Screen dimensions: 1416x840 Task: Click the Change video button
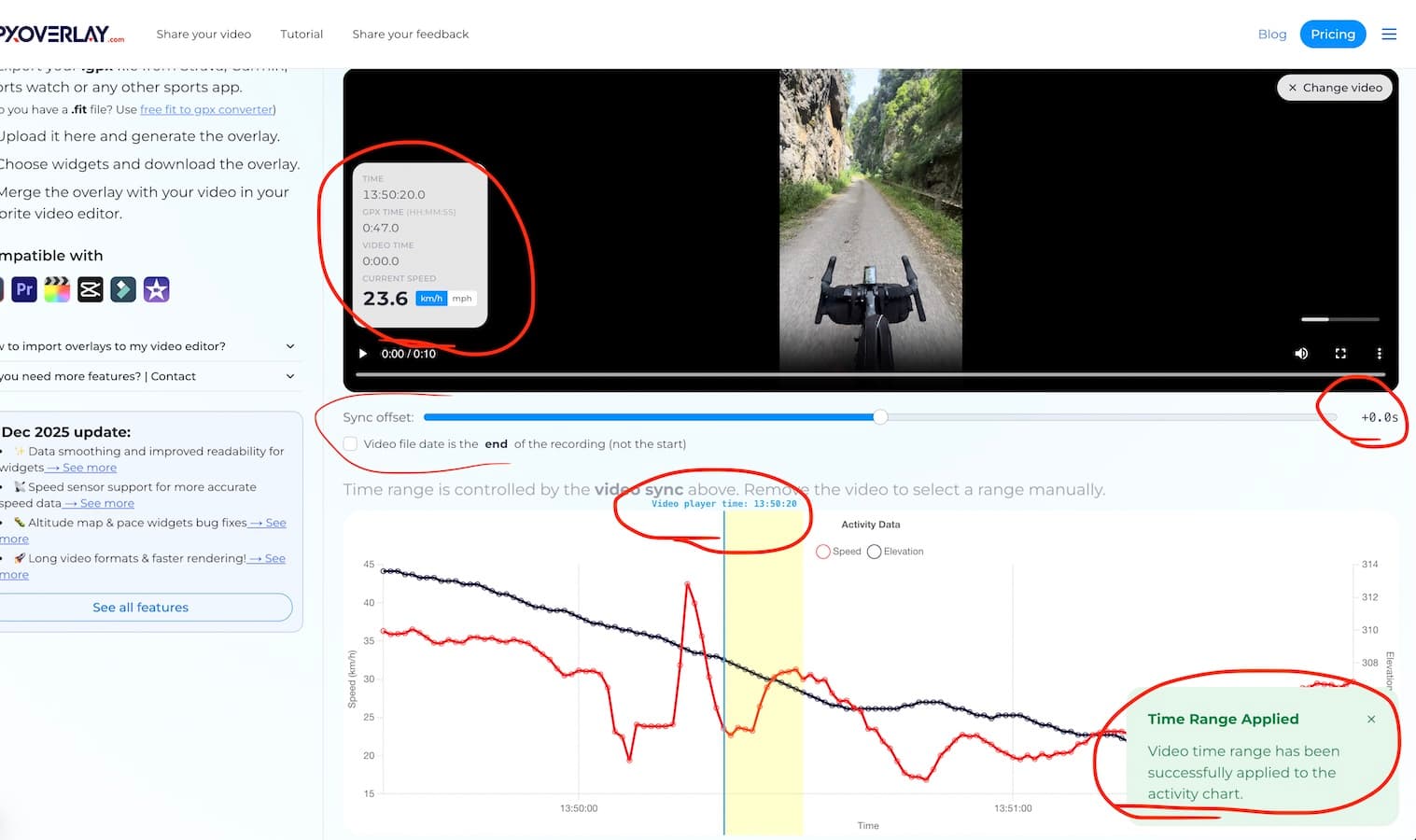pyautogui.click(x=1335, y=88)
